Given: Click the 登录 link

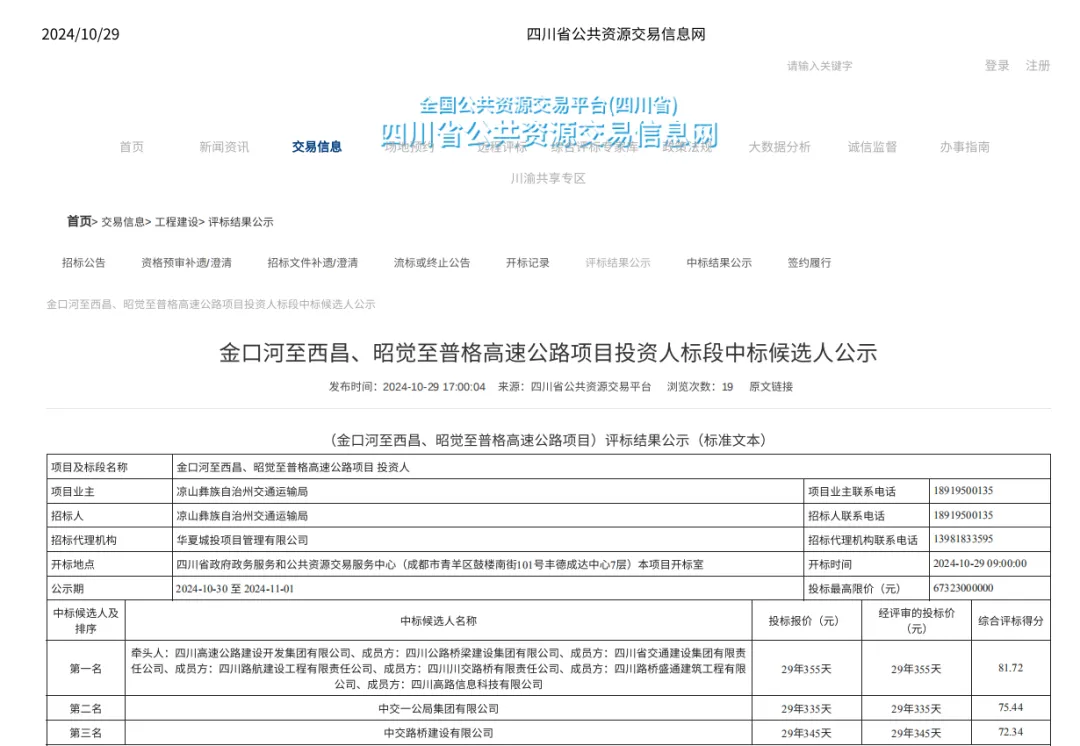Looking at the screenshot, I should click(x=997, y=65).
